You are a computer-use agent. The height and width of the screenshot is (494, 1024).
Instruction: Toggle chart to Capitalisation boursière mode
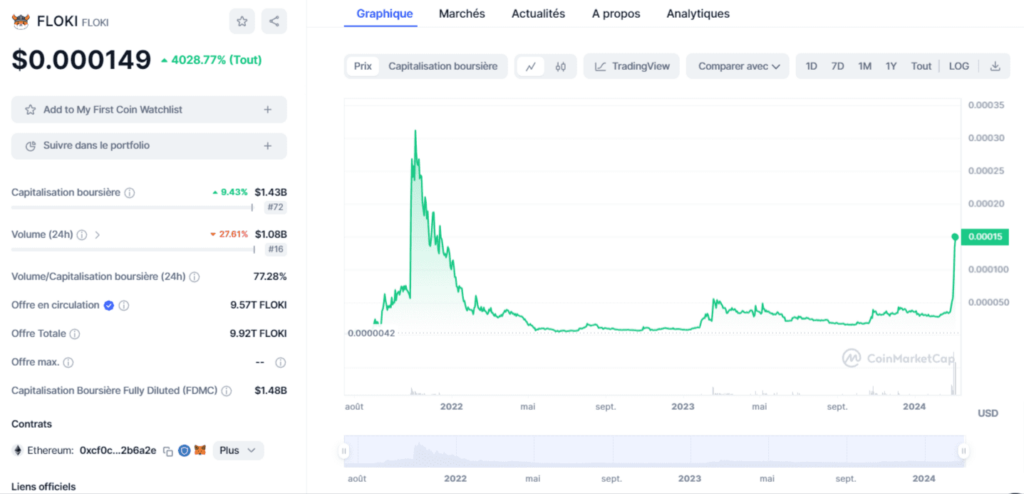coord(442,67)
